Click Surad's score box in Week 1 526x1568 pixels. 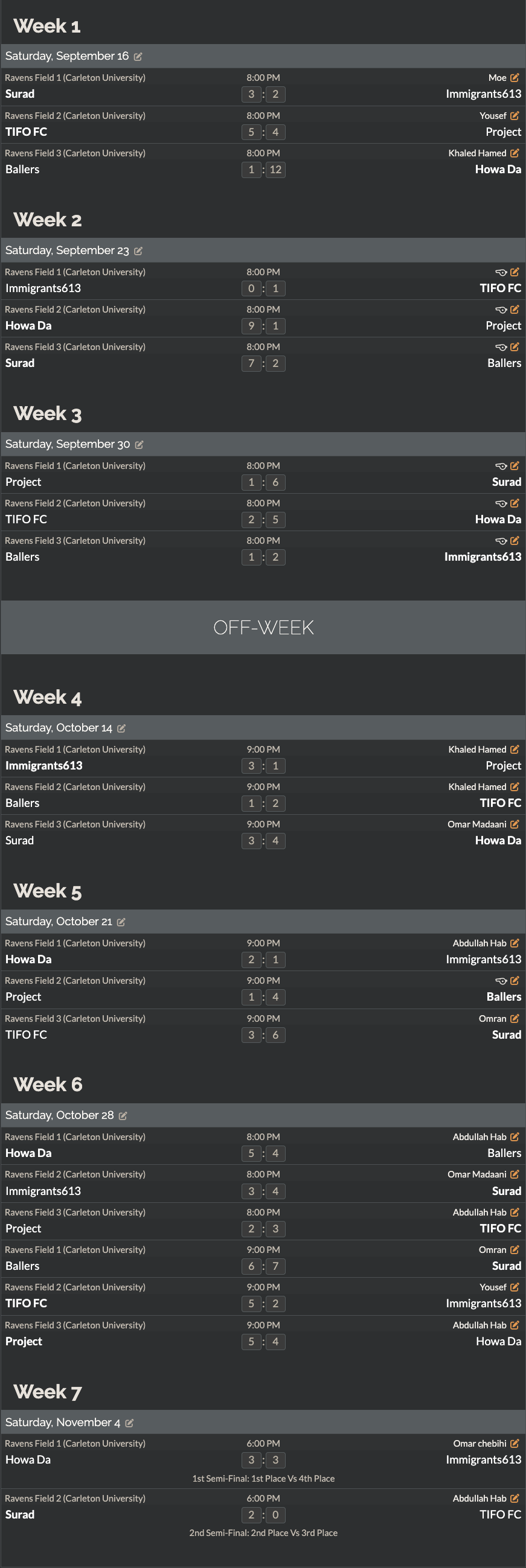pyautogui.click(x=251, y=94)
